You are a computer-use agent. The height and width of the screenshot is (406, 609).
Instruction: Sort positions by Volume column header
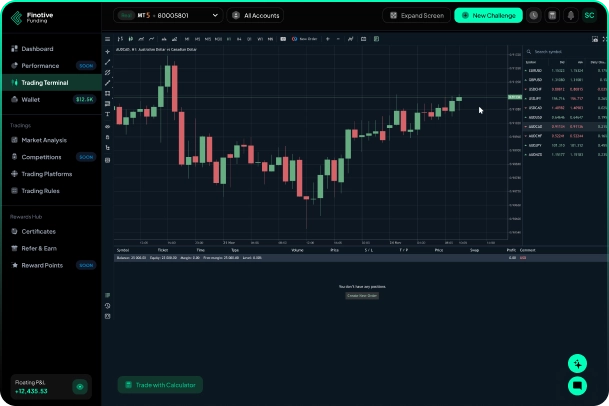(x=297, y=250)
